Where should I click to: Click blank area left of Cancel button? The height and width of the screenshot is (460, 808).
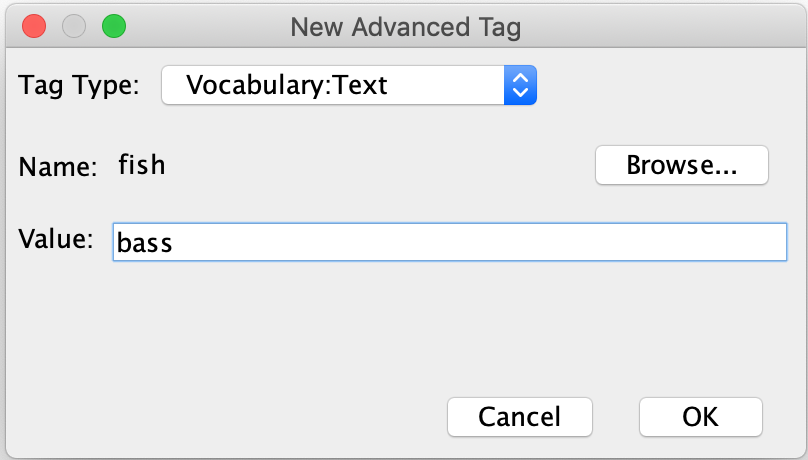250,416
